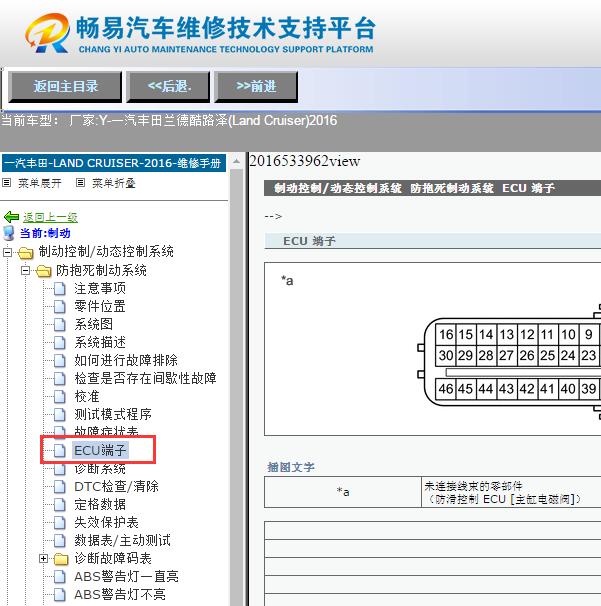Click the green back arrow icon

[11, 217]
